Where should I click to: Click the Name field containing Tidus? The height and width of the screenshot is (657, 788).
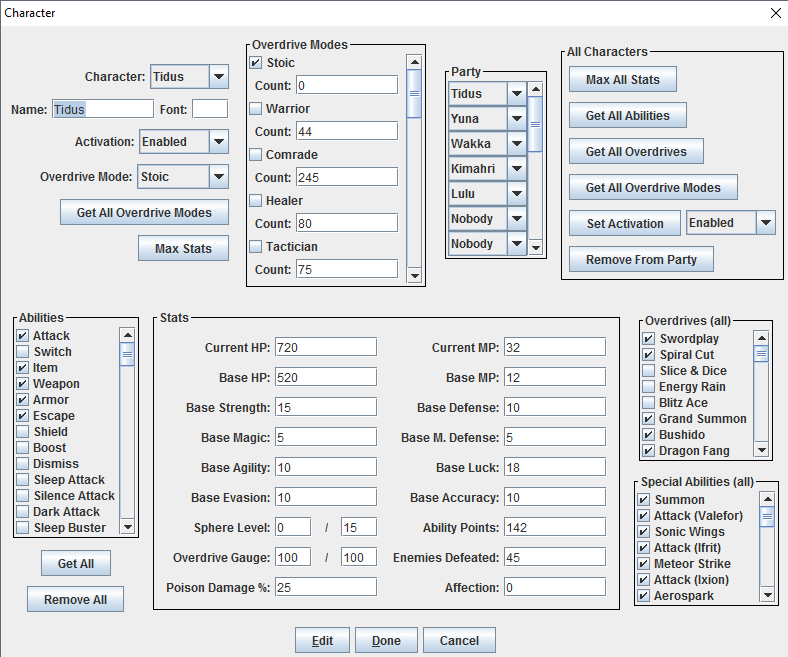click(x=103, y=109)
